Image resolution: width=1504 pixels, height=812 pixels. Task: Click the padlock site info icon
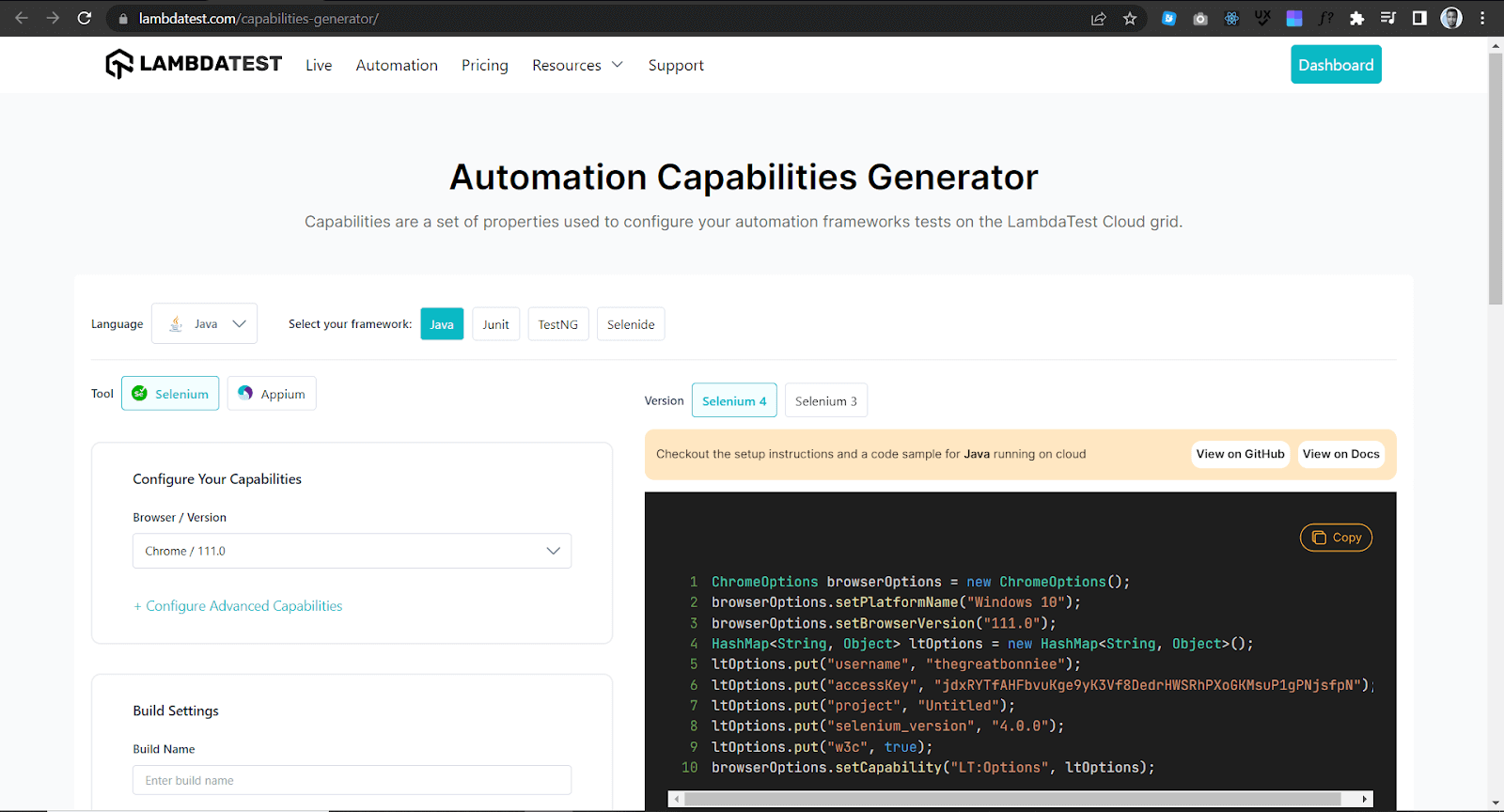123,19
